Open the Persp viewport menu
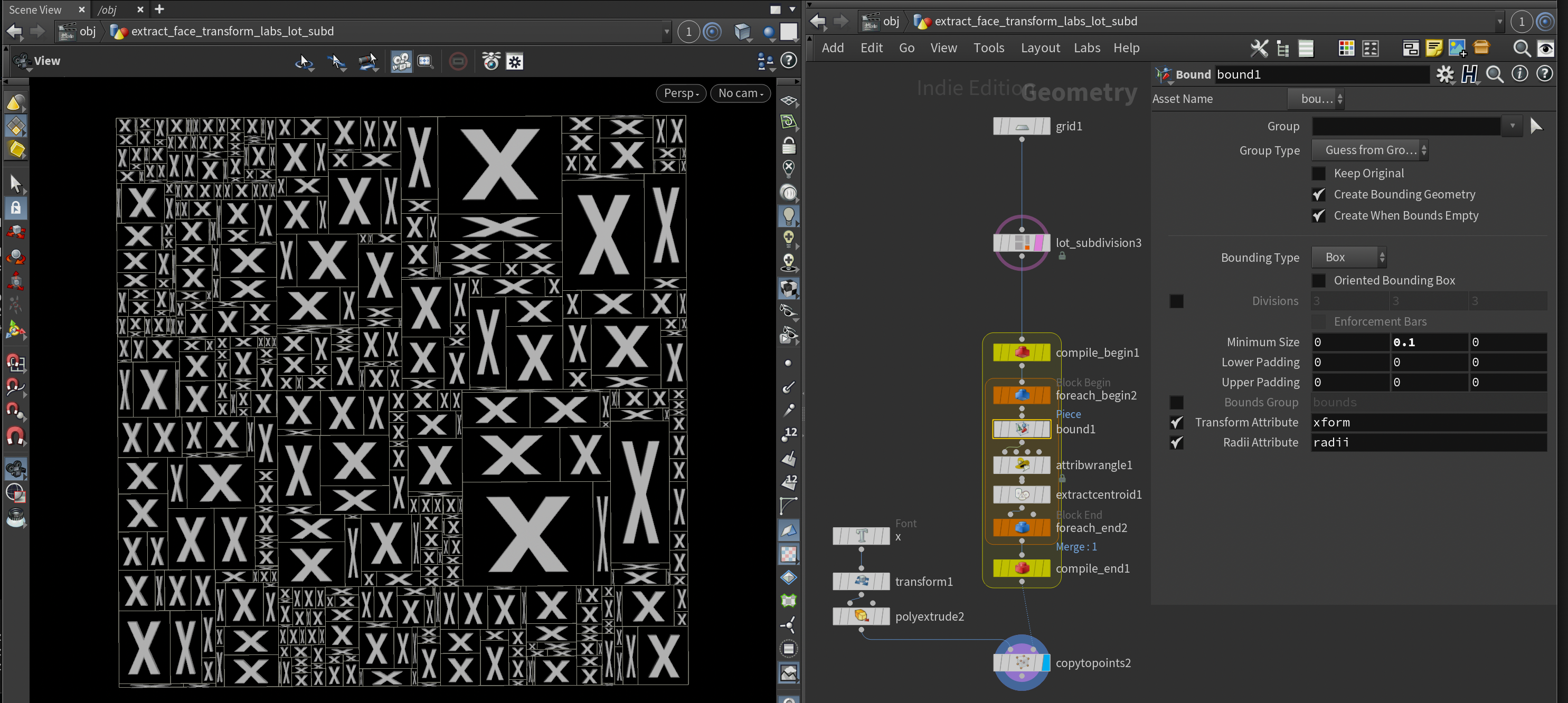 tap(681, 93)
